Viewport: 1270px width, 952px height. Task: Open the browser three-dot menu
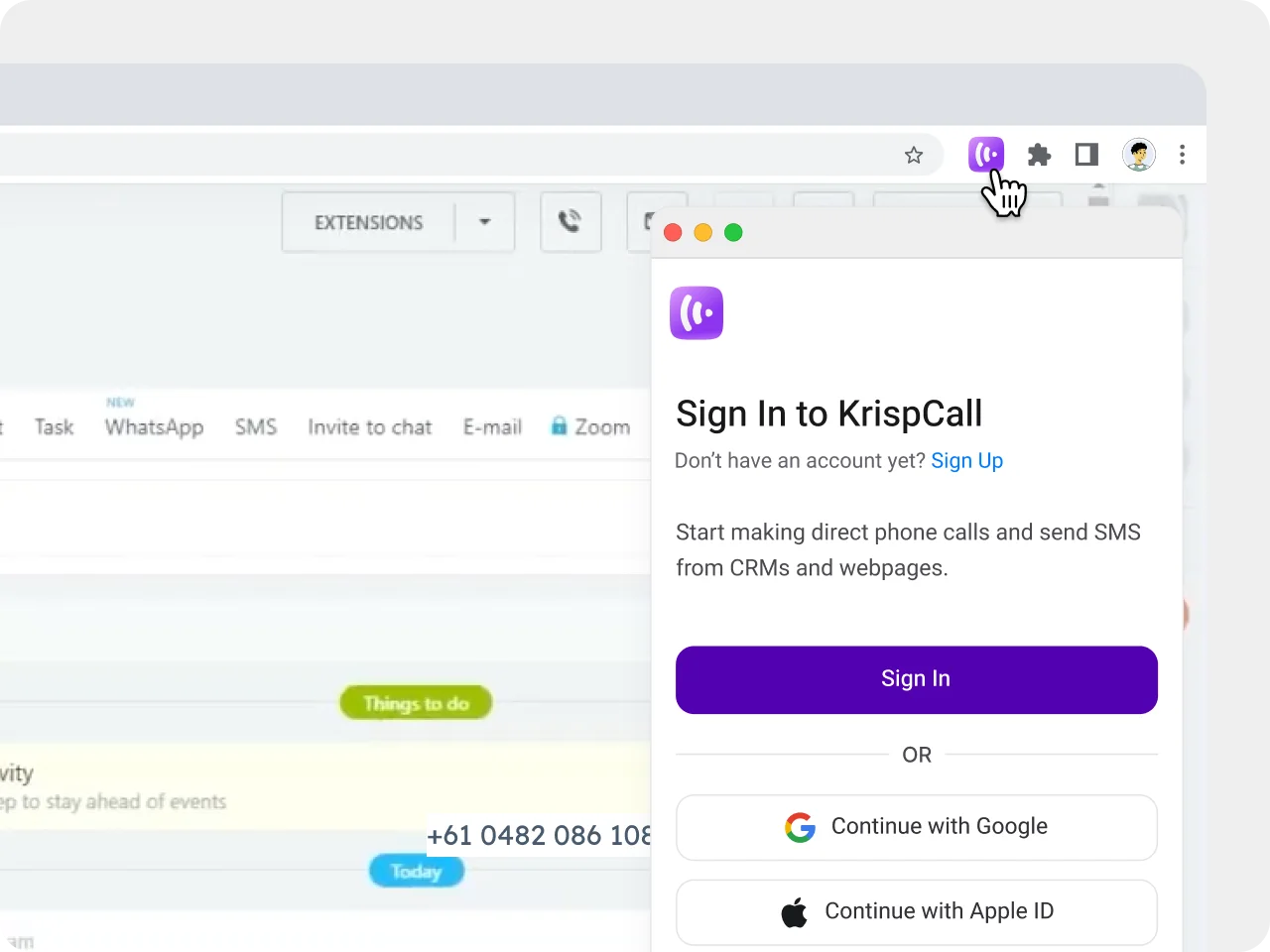click(1182, 155)
